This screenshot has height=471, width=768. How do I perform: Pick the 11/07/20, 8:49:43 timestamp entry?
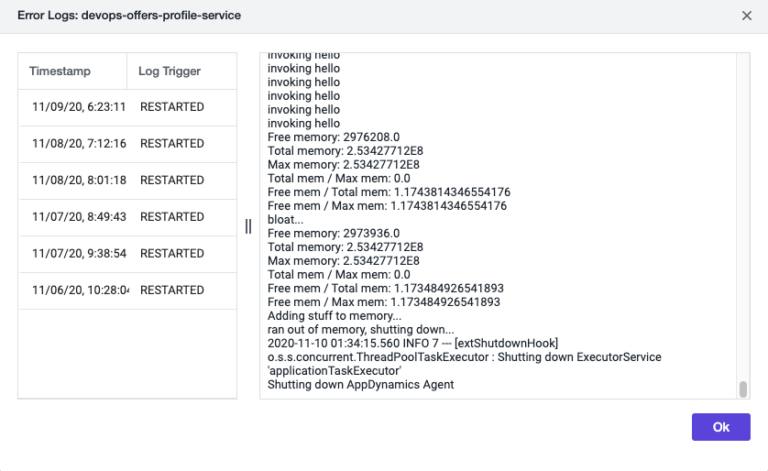tap(78, 217)
